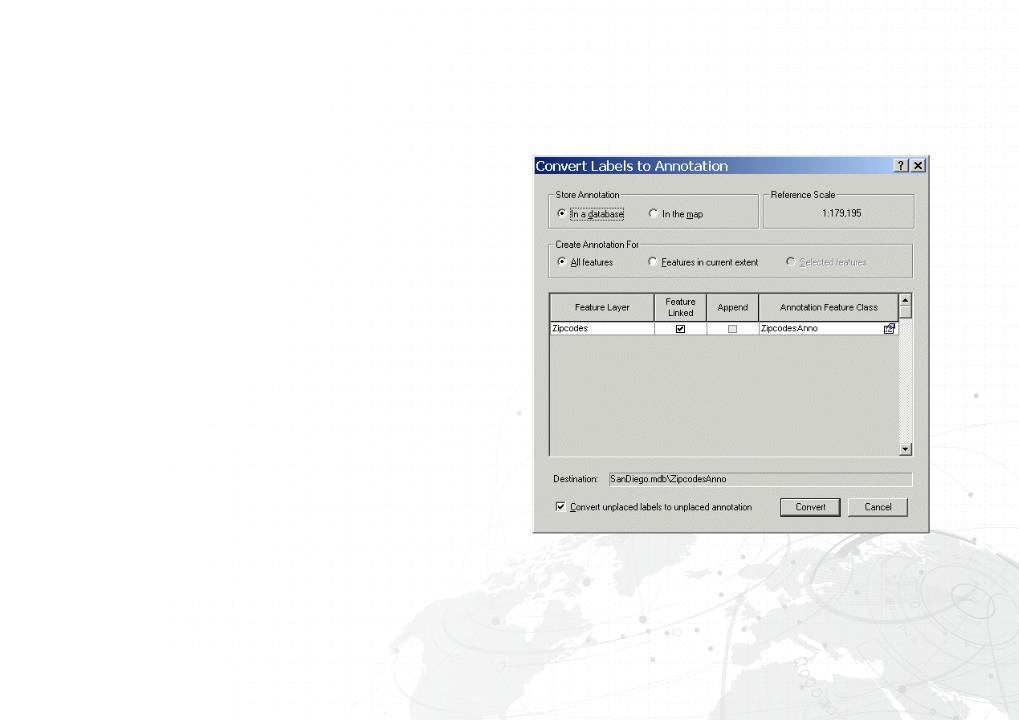Image resolution: width=1019 pixels, height=720 pixels.
Task: Click the Append column header
Action: (732, 307)
